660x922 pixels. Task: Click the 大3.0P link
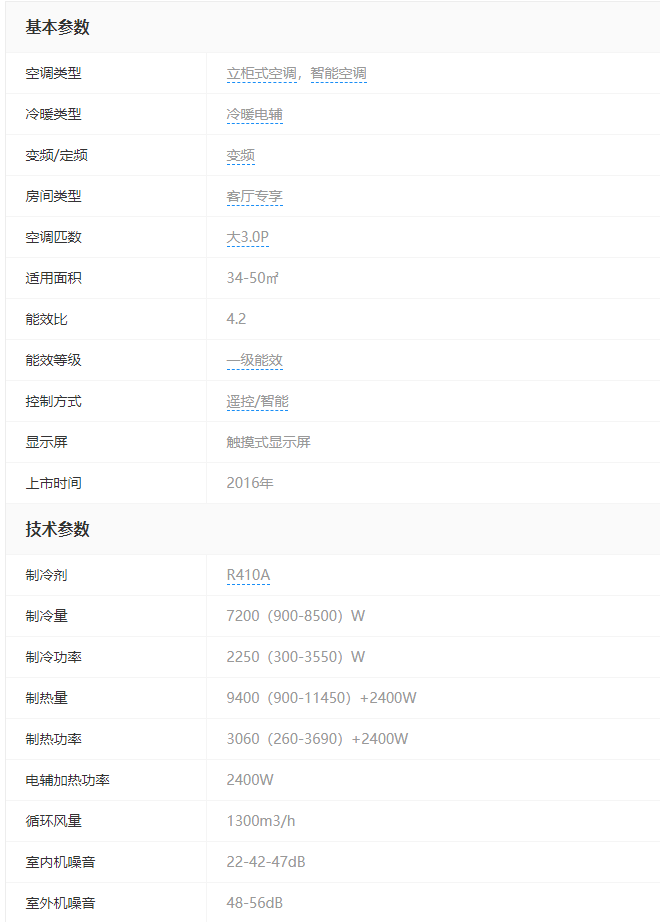247,237
